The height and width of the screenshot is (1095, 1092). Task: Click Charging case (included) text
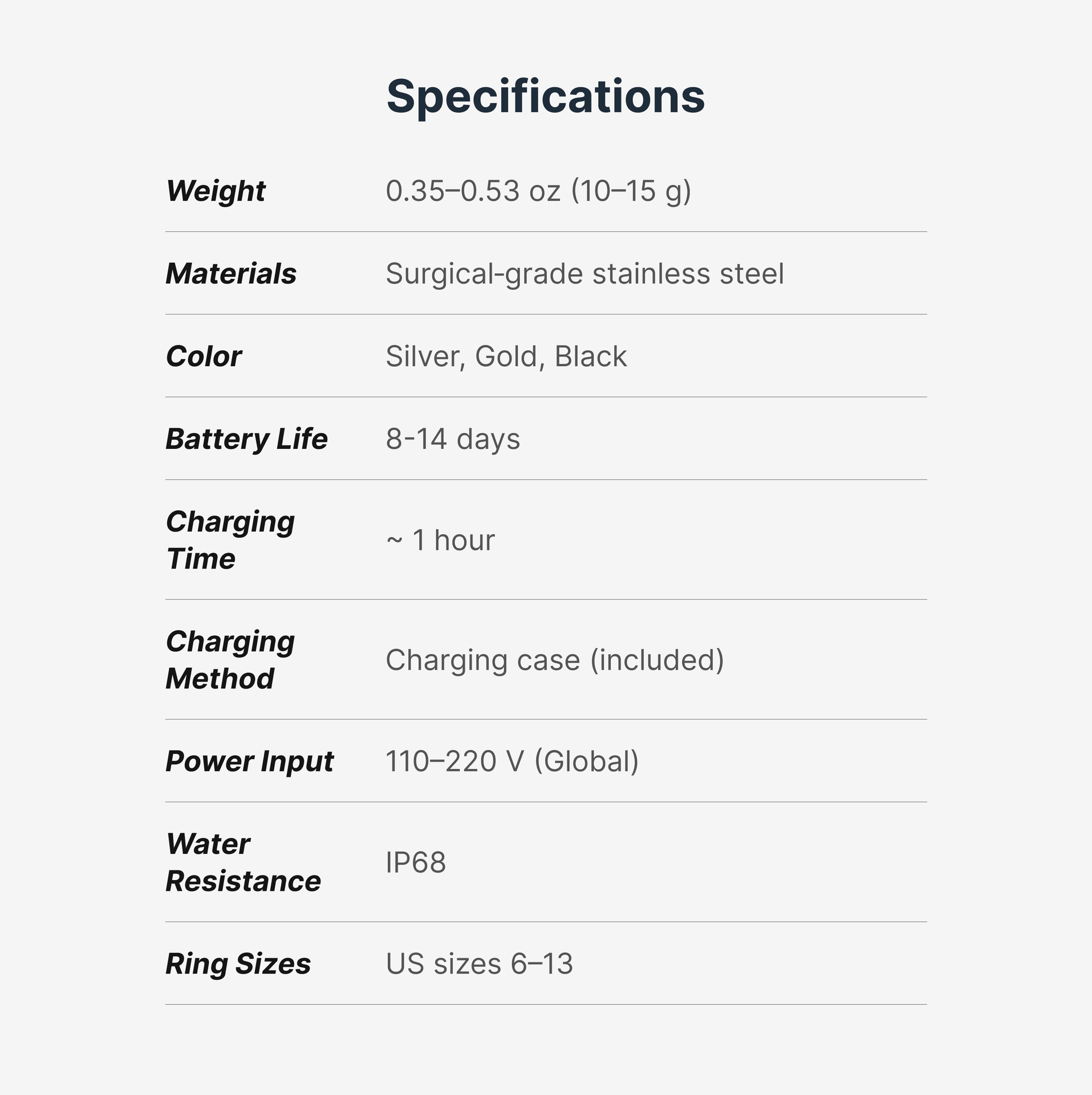click(x=554, y=659)
